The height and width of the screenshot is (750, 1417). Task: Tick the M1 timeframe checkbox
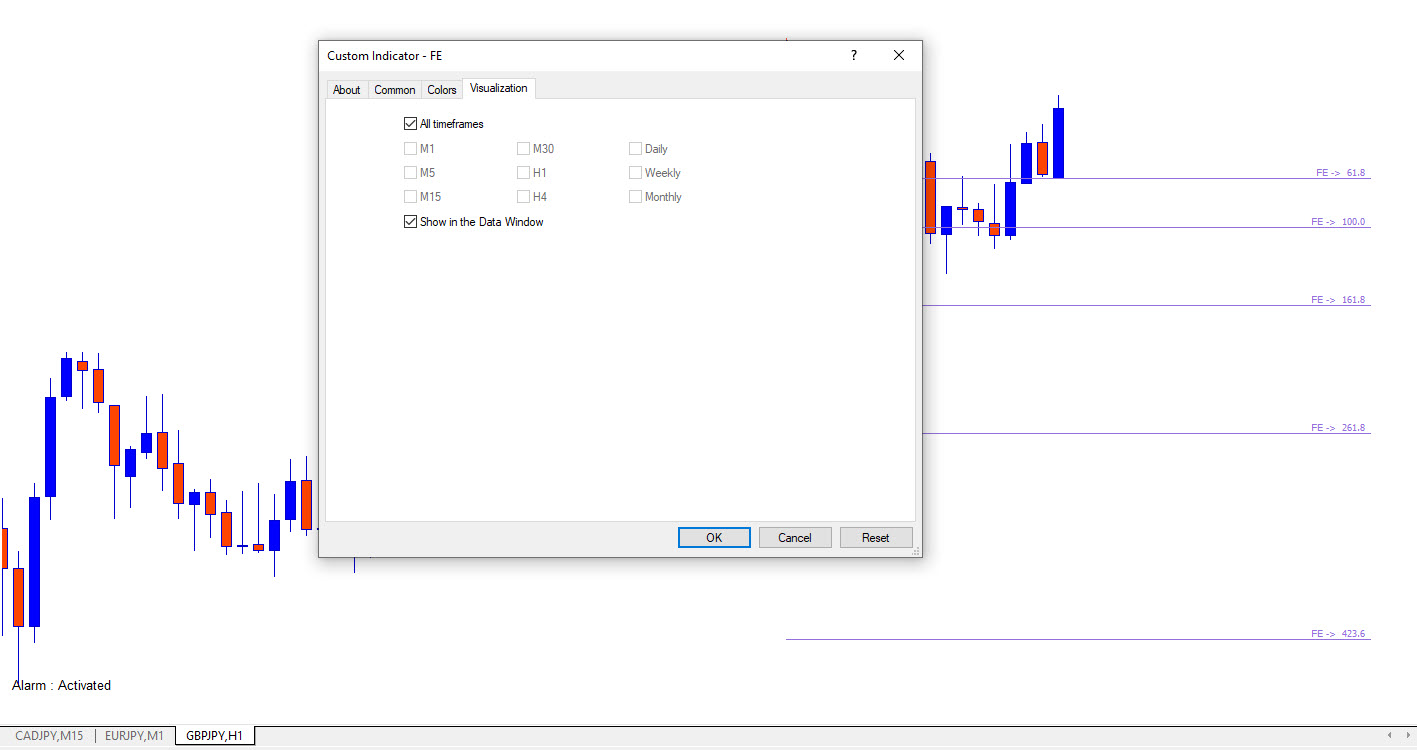click(410, 149)
